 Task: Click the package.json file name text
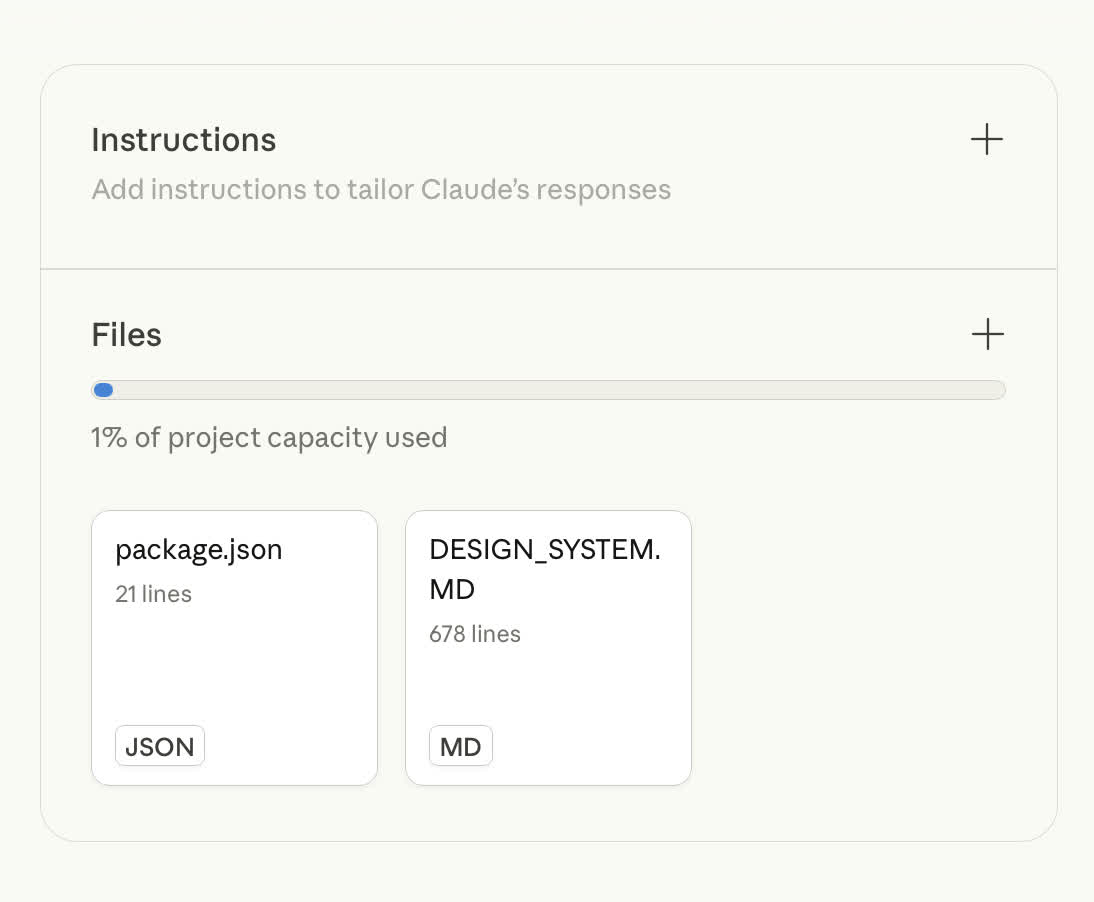[x=199, y=550]
